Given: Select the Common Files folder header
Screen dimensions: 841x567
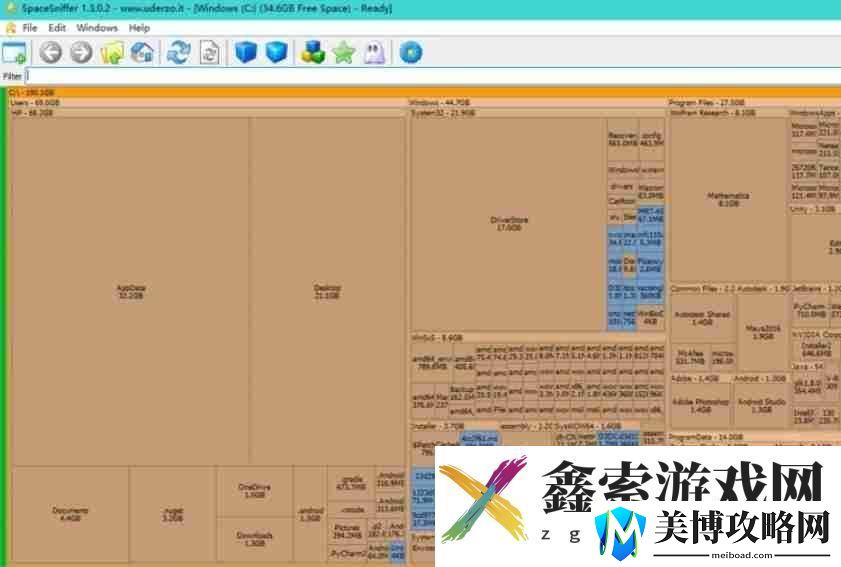Looking at the screenshot, I should point(702,289).
